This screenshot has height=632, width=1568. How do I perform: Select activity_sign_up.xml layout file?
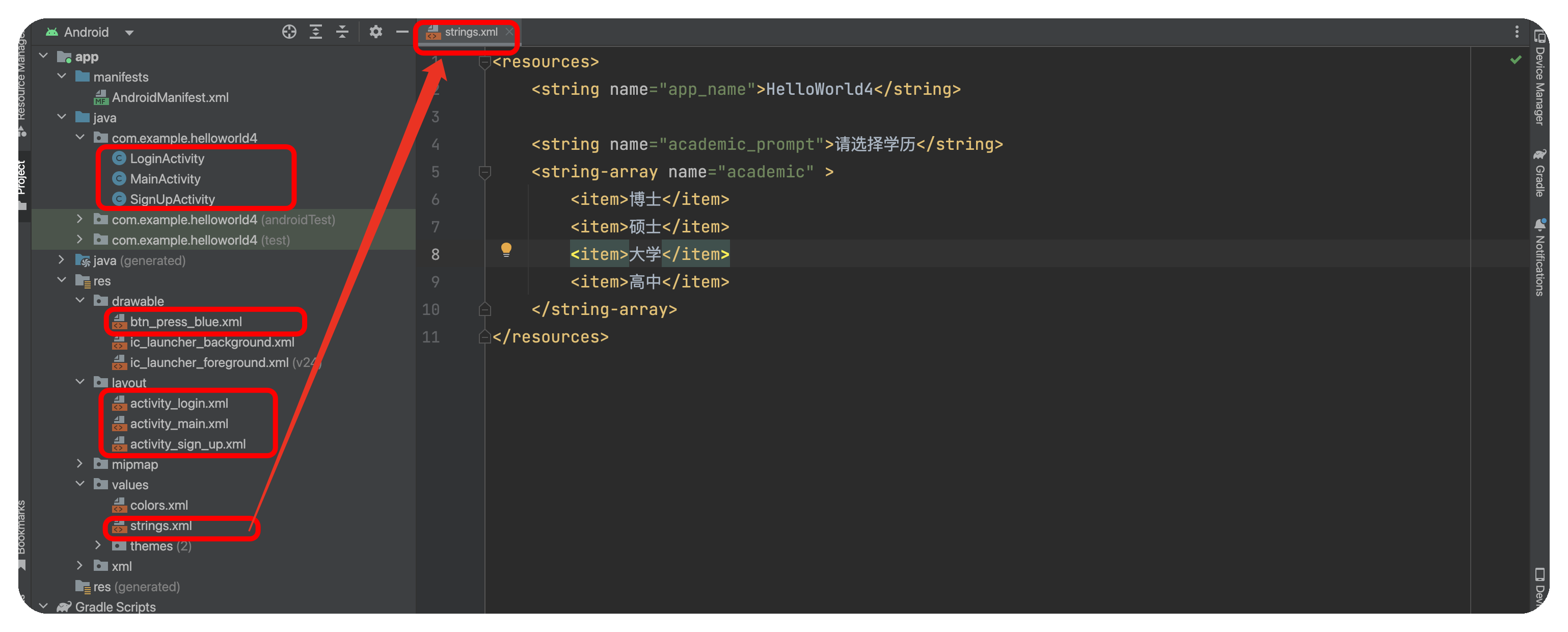click(179, 444)
